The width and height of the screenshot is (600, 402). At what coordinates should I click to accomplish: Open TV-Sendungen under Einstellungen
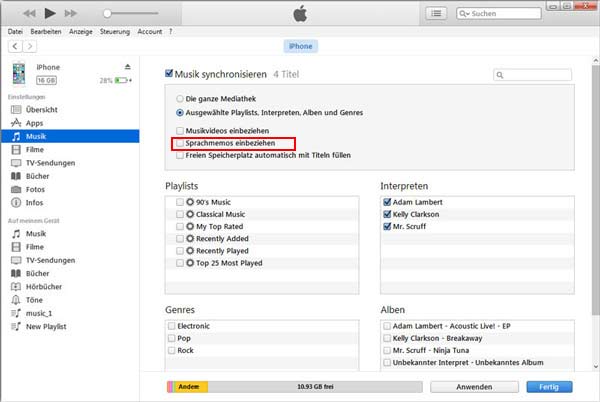(70, 163)
